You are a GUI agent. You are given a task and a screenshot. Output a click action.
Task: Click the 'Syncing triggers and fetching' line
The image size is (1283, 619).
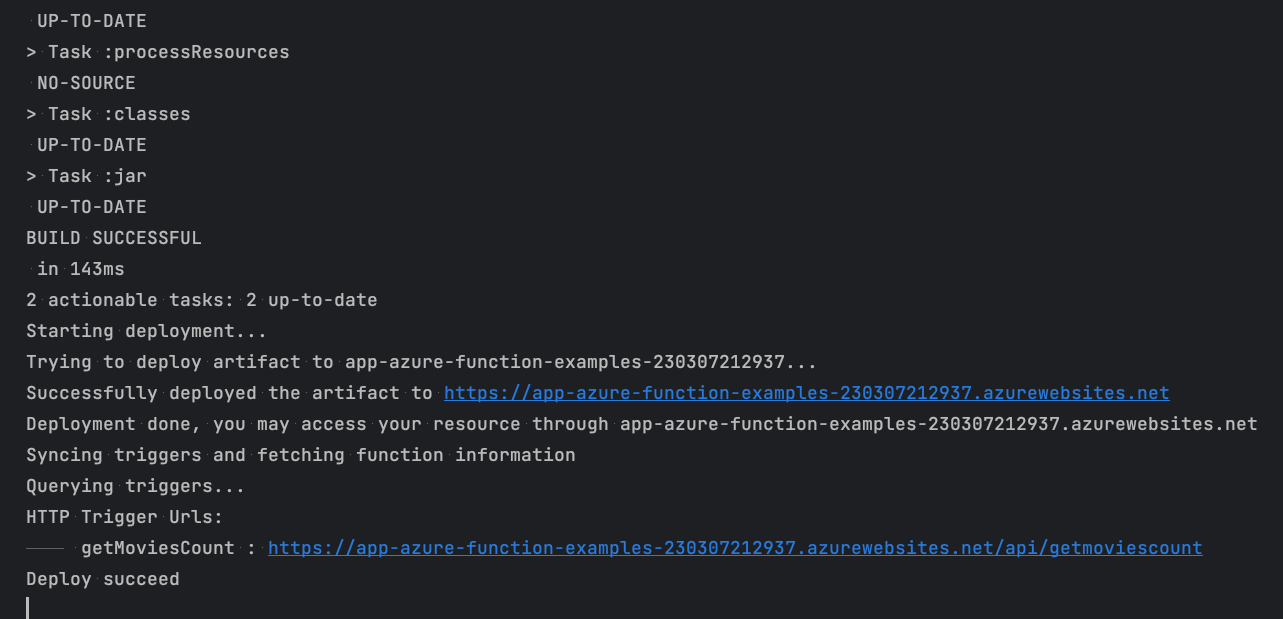pos(301,455)
